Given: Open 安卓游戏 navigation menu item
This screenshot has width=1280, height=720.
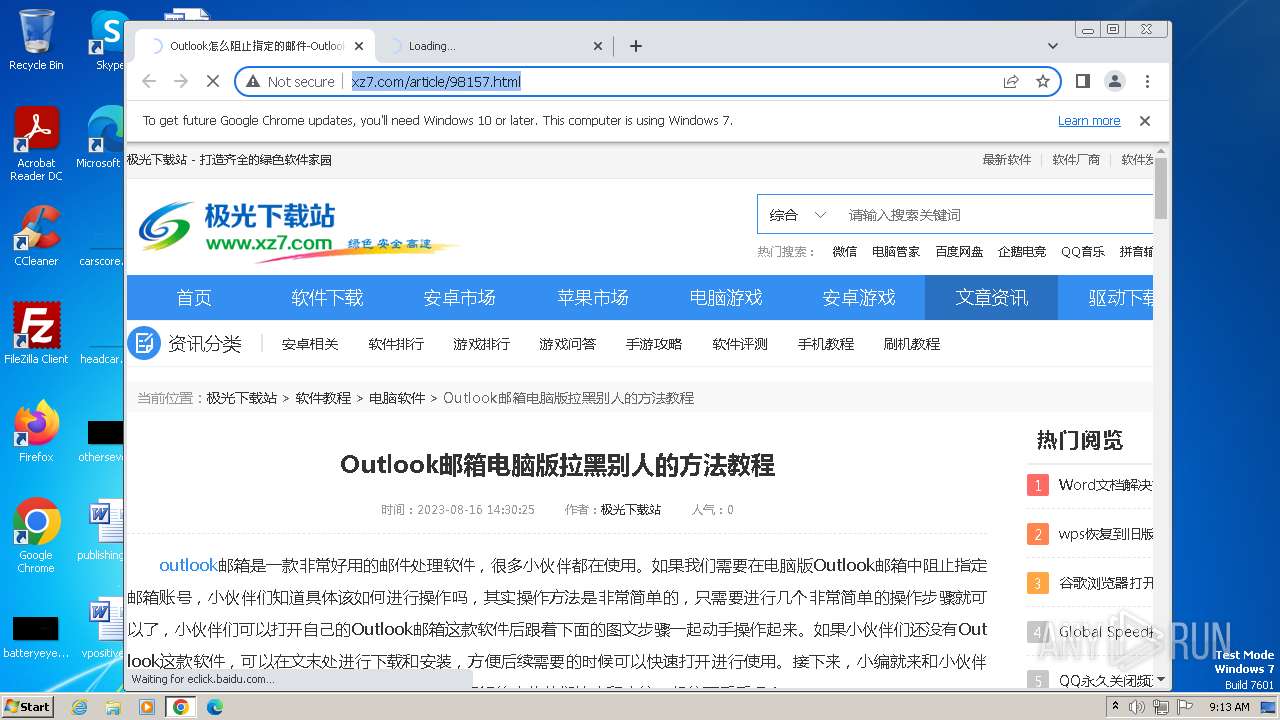Looking at the screenshot, I should tap(859, 298).
